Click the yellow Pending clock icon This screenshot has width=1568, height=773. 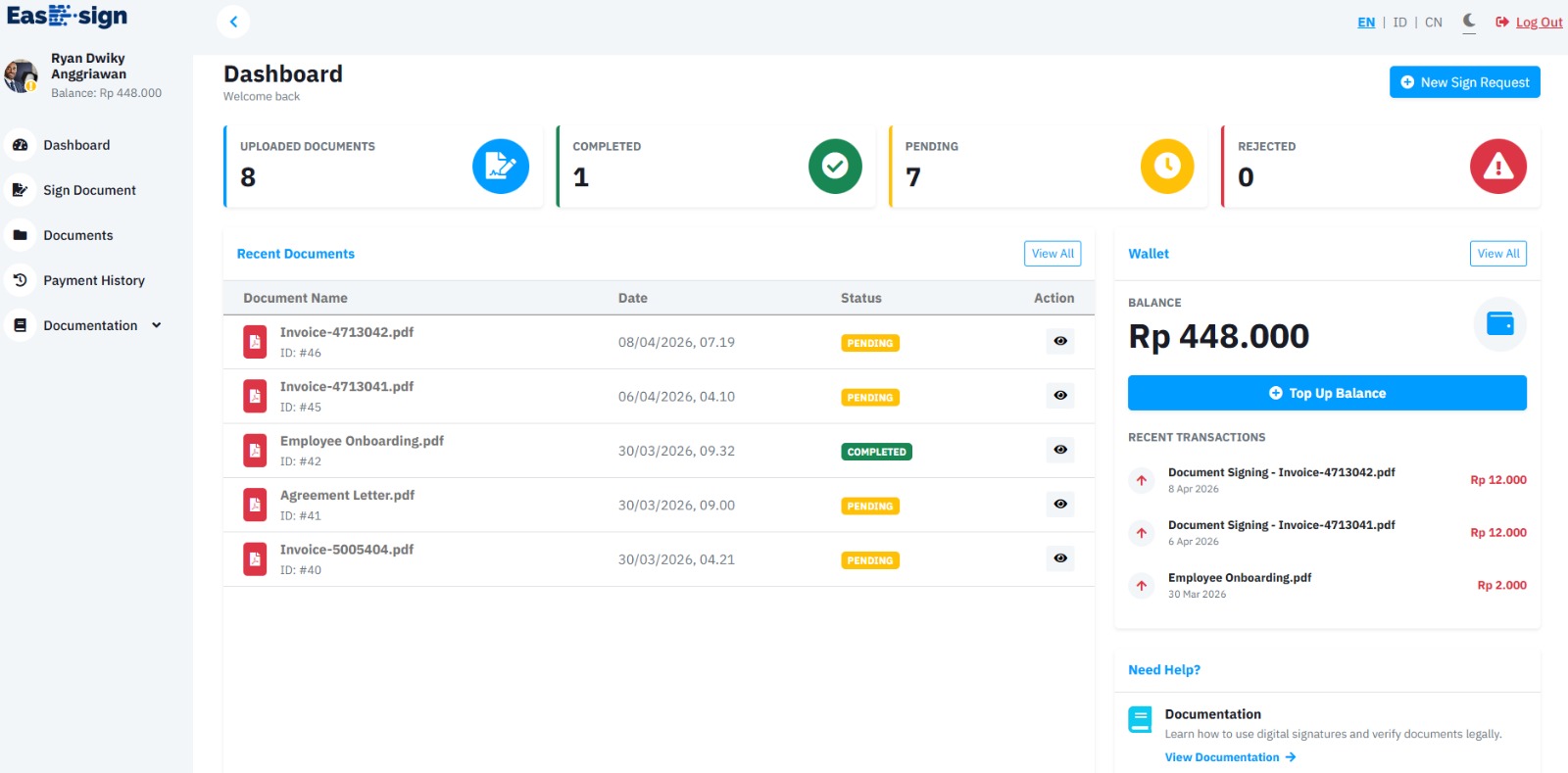point(1166,167)
